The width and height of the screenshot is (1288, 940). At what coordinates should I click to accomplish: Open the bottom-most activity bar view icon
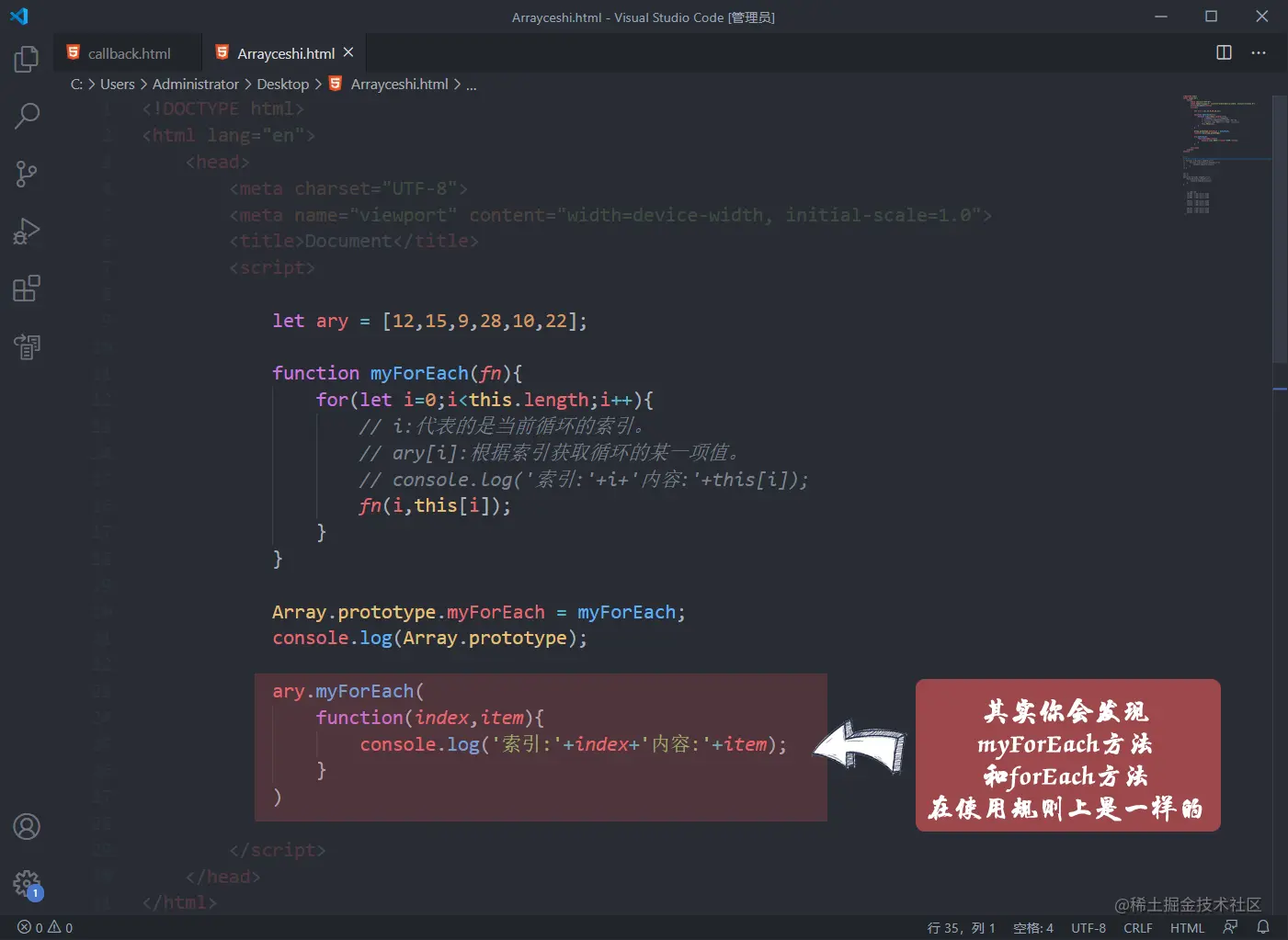click(x=27, y=346)
